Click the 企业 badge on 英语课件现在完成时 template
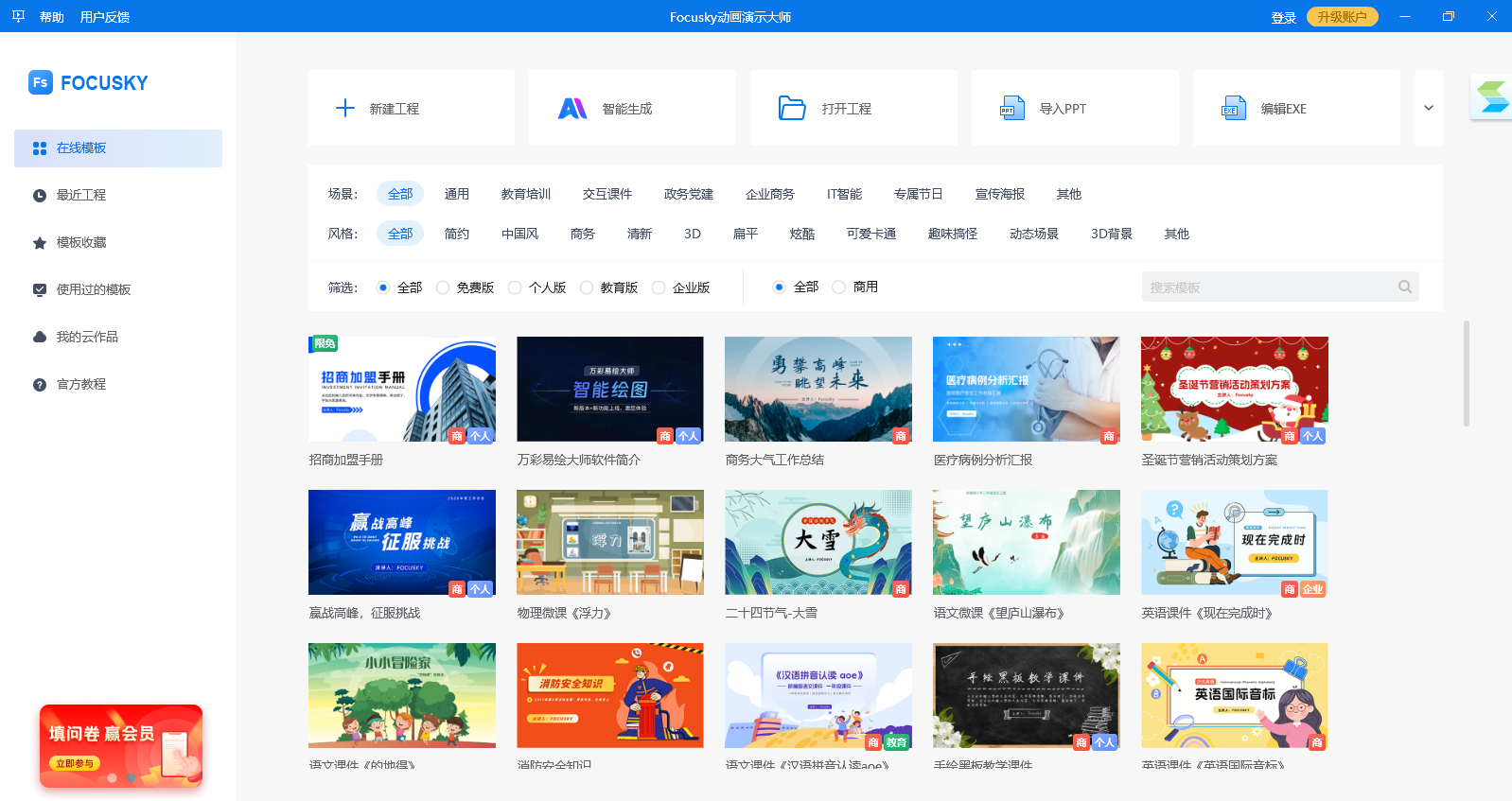Screen dimensions: 1512x801 tap(1313, 589)
